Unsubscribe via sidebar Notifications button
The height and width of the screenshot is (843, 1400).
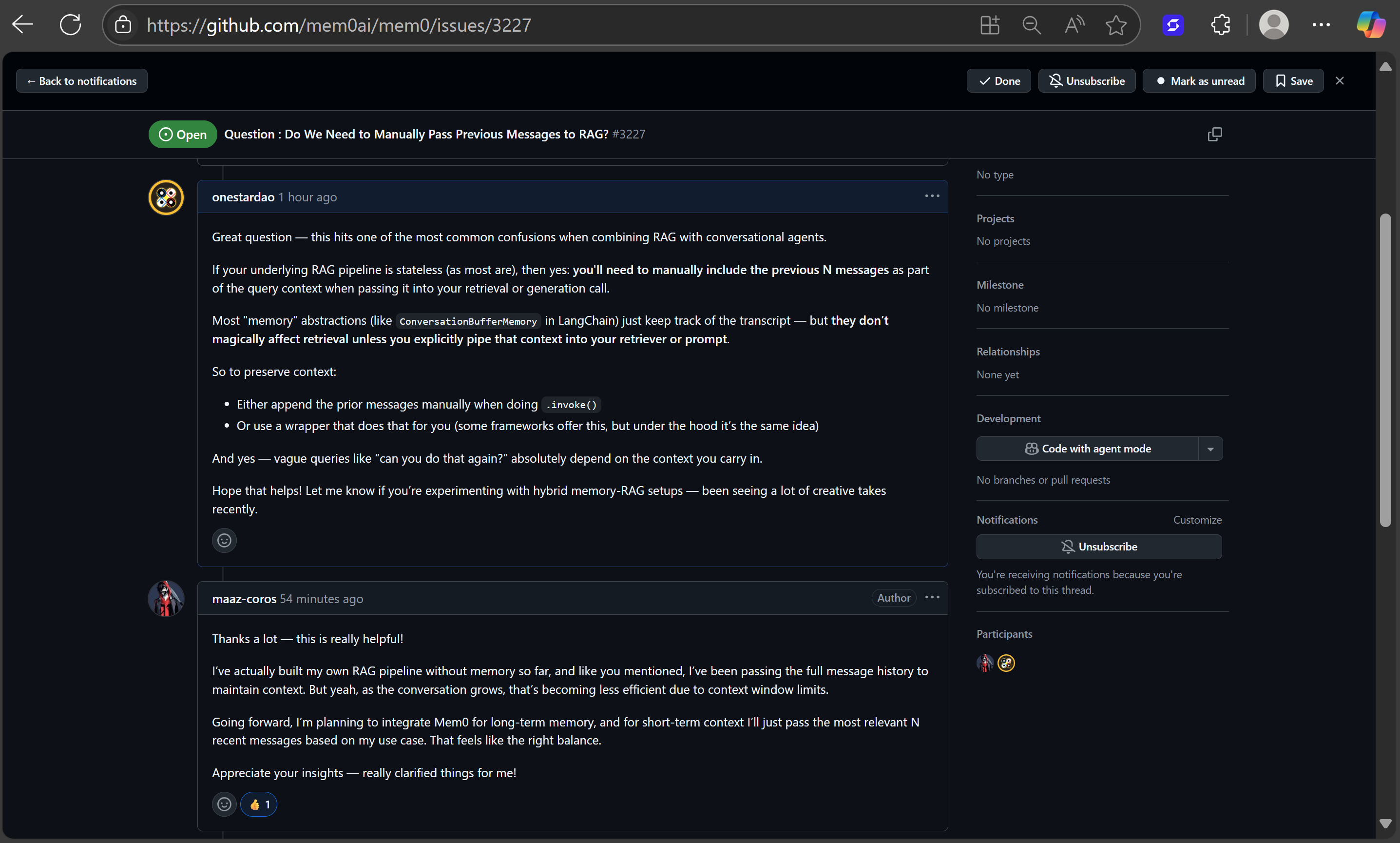point(1098,547)
